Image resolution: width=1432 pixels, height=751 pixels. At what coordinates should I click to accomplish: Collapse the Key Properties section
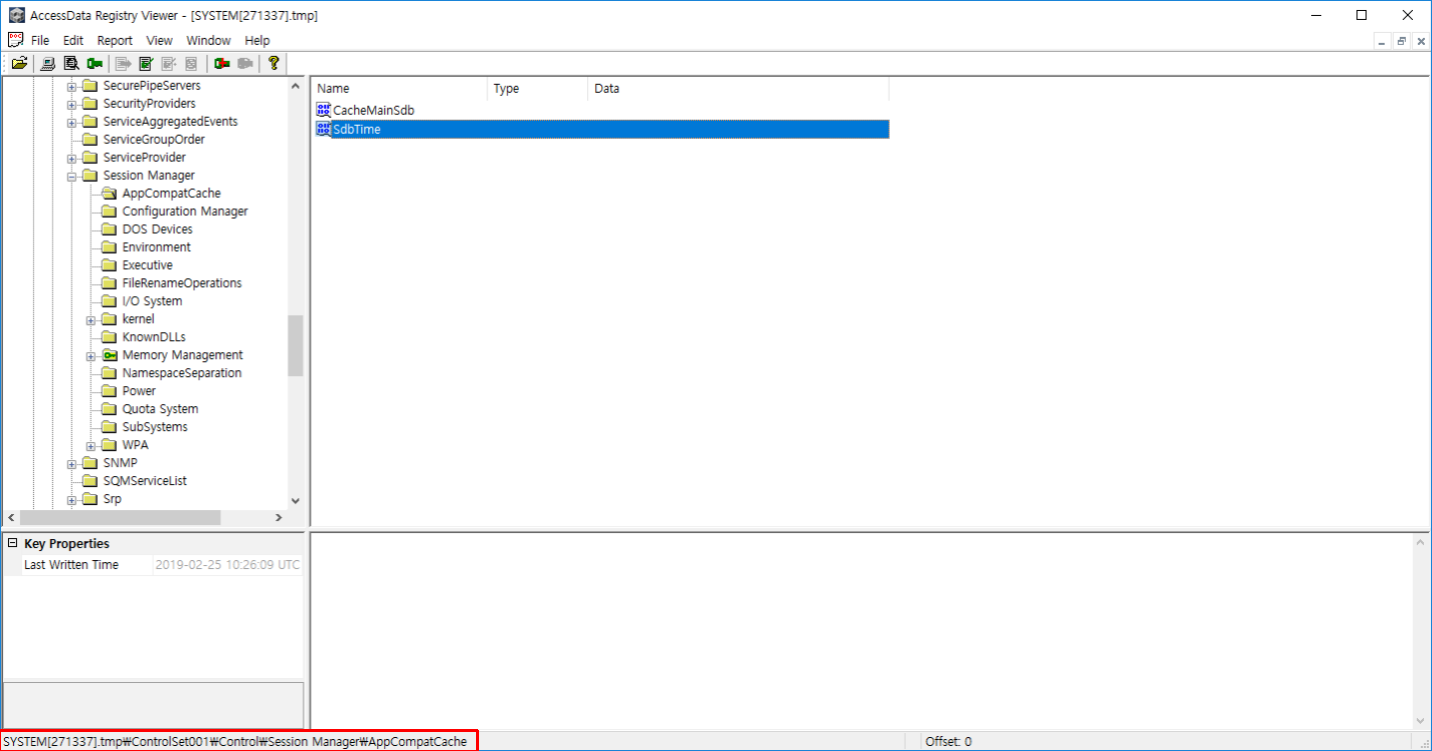click(12, 544)
